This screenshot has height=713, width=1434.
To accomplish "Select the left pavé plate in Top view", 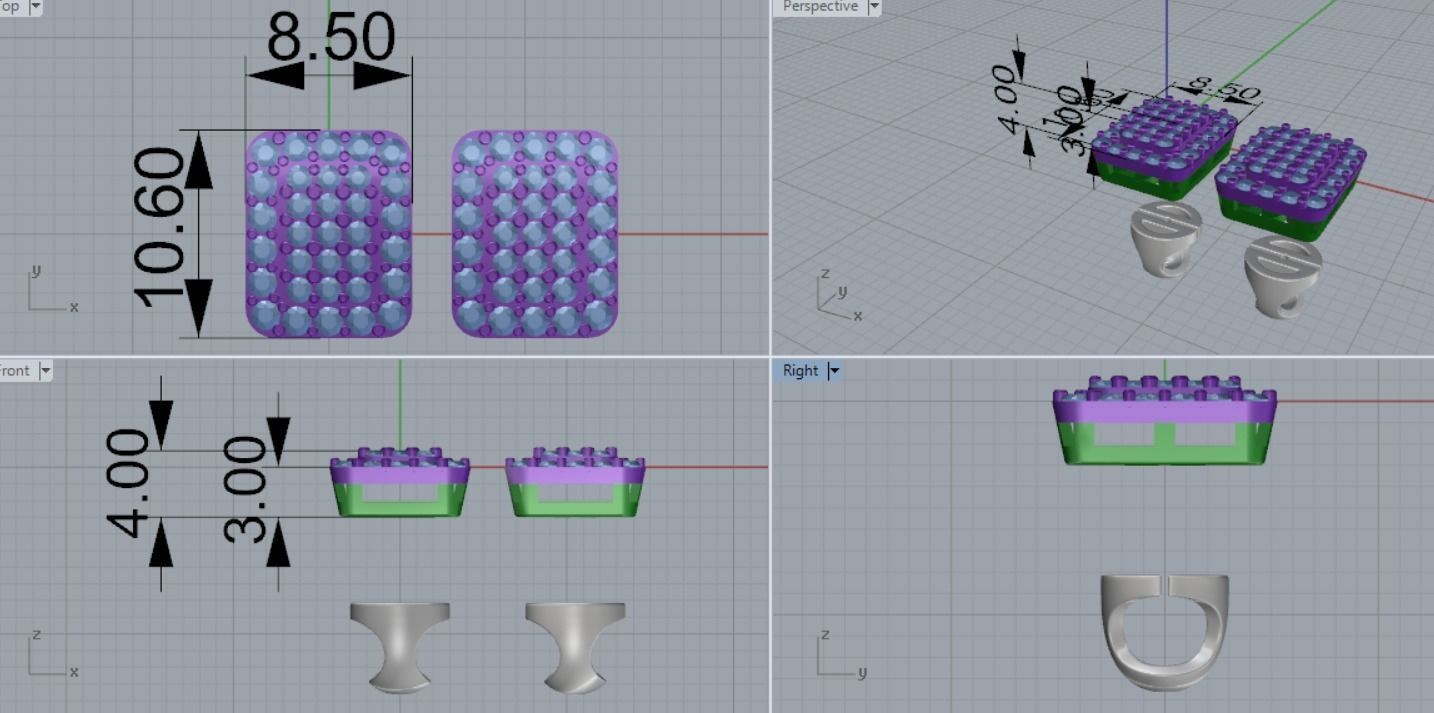I will pos(328,234).
